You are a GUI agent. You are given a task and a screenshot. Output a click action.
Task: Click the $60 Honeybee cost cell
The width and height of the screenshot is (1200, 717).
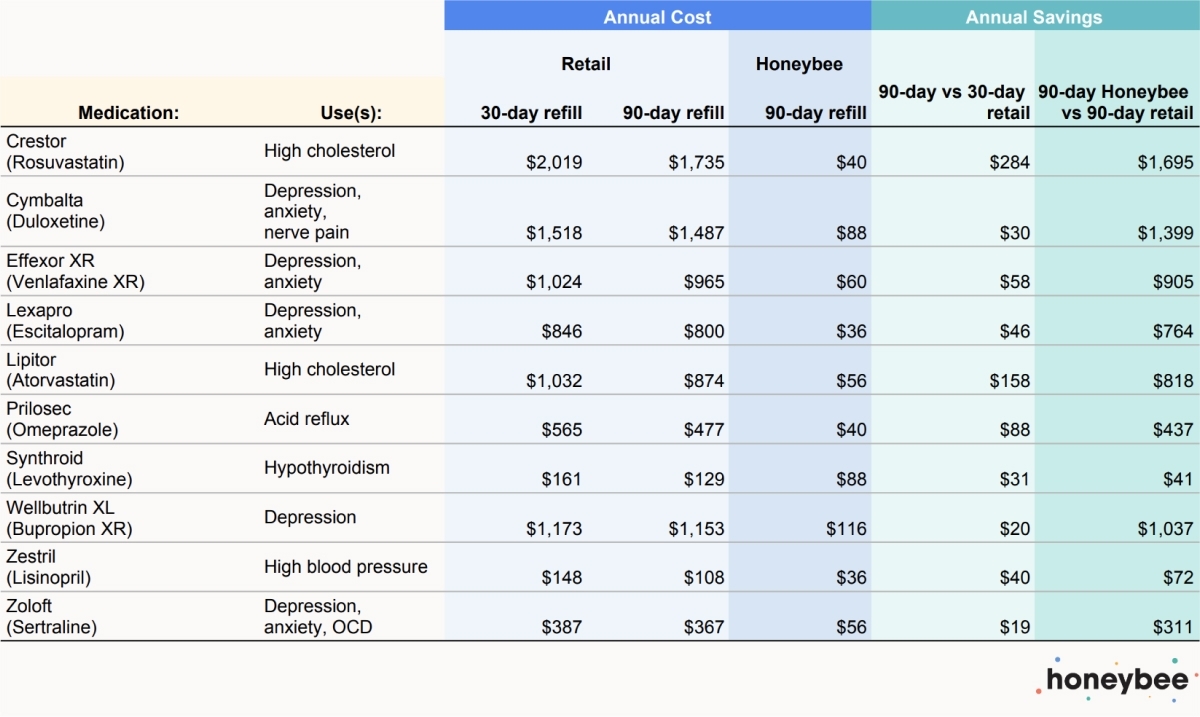tap(852, 282)
